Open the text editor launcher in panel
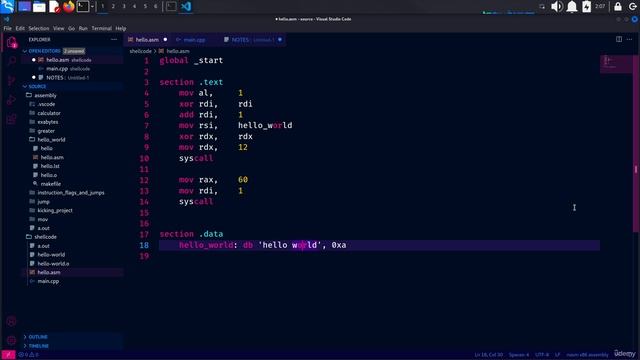Image resolution: width=640 pixels, height=360 pixels. pyautogui.click(x=54, y=7)
